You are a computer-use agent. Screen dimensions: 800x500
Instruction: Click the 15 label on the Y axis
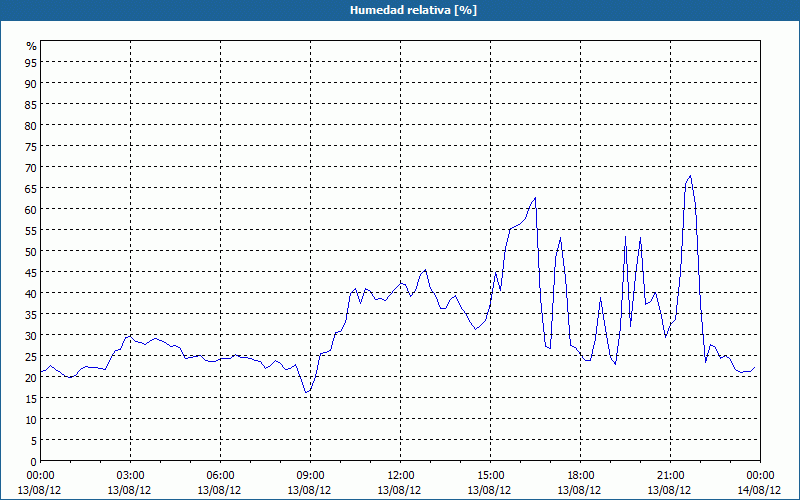tap(31, 398)
